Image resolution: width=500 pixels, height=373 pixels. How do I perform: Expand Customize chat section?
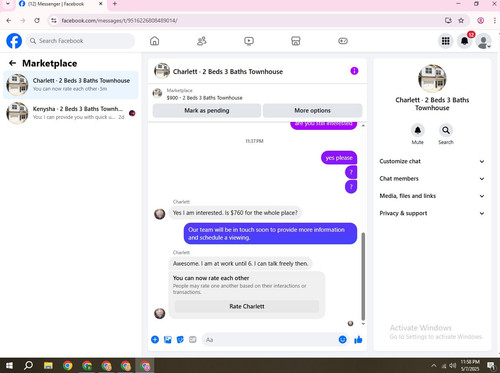[432, 161]
